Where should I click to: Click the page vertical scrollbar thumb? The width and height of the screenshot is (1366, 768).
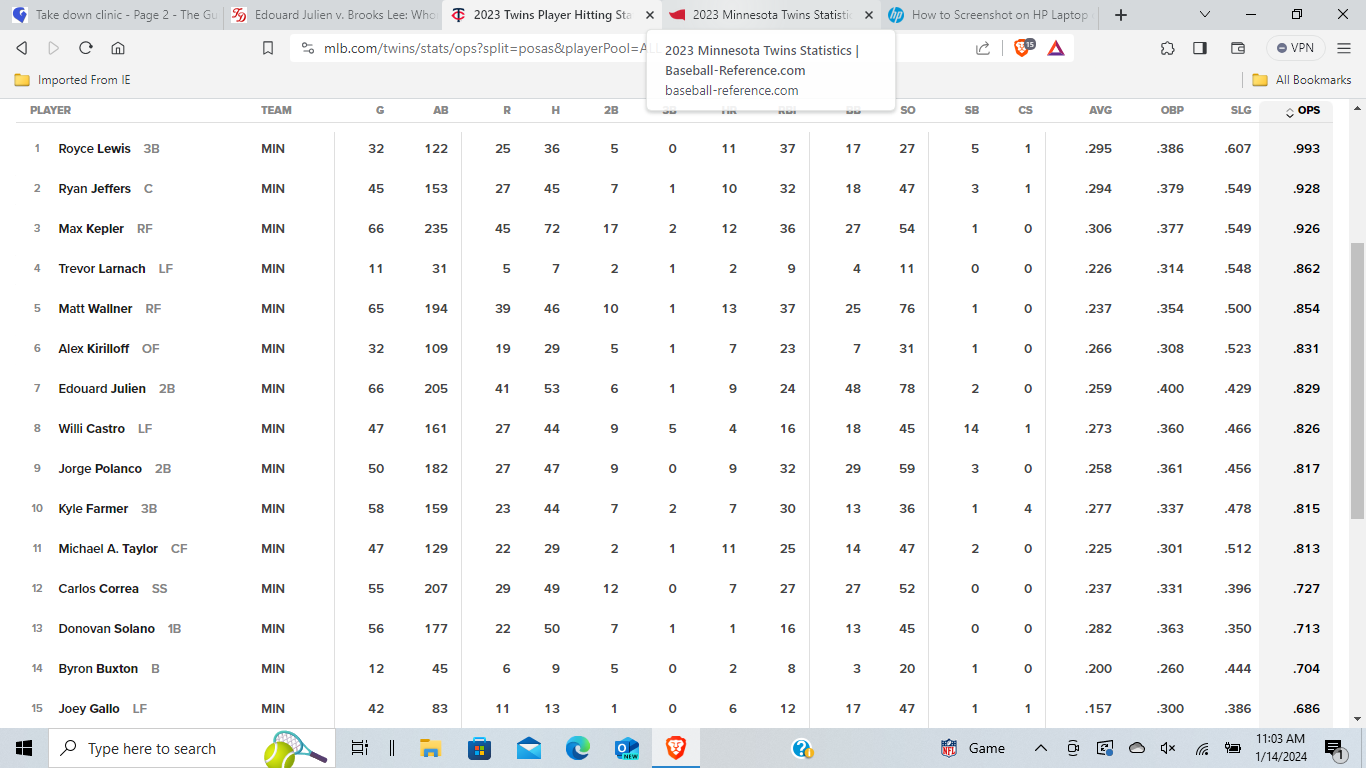point(1357,380)
